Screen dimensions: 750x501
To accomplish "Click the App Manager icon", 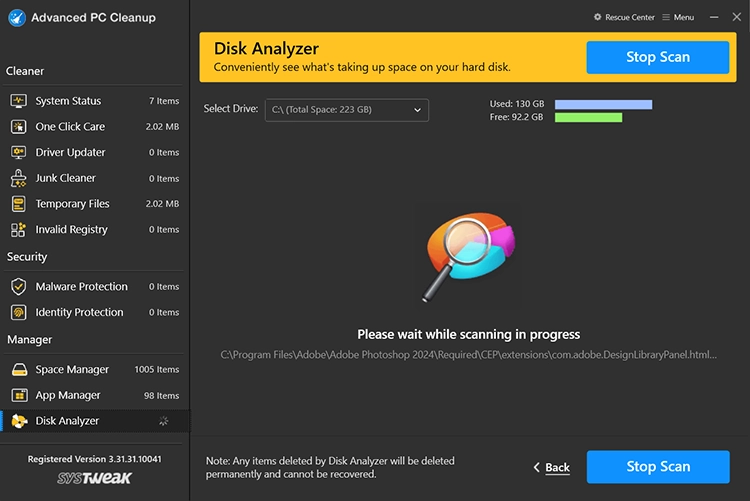I will click(18, 396).
